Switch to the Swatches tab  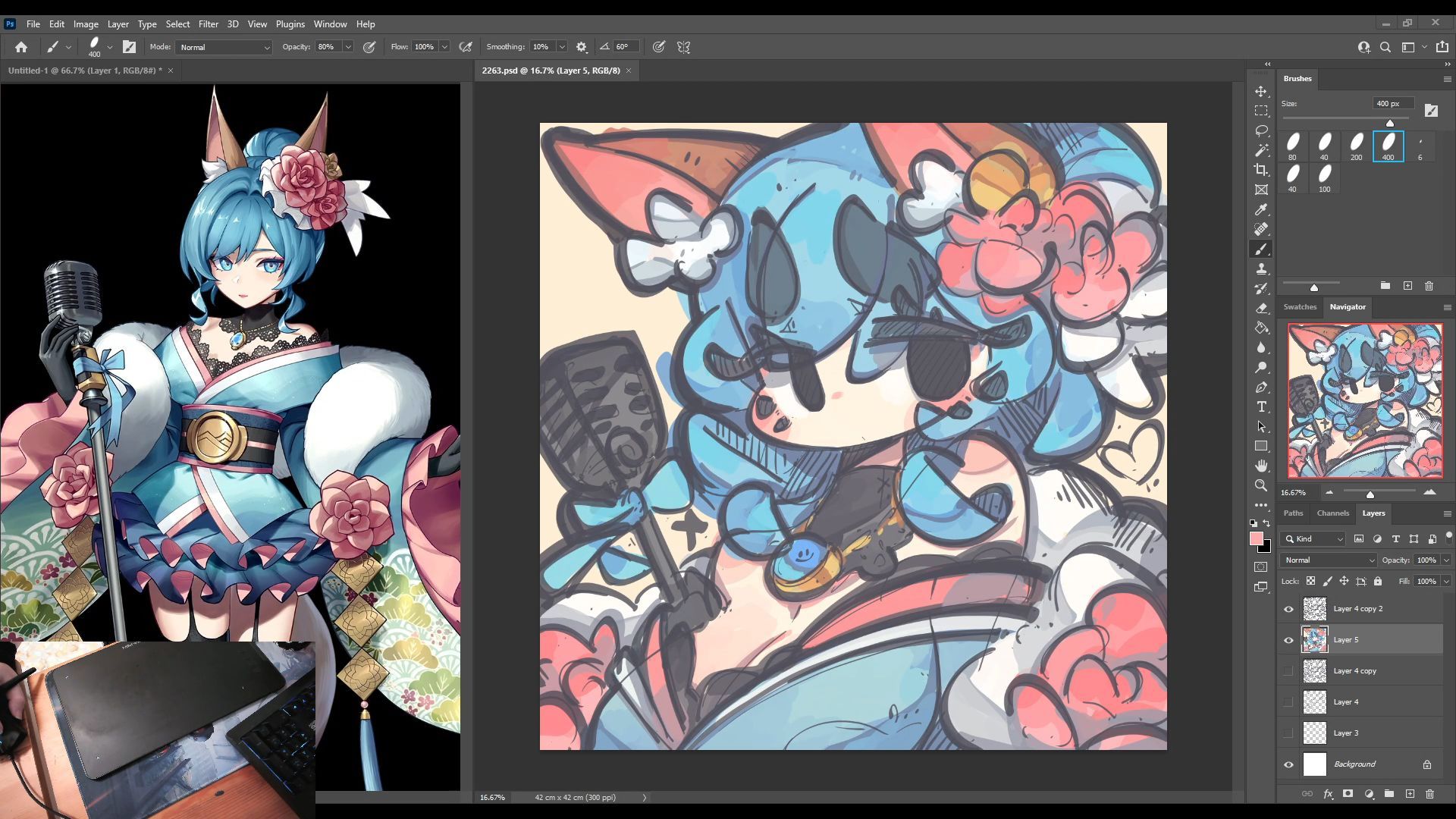click(1300, 307)
